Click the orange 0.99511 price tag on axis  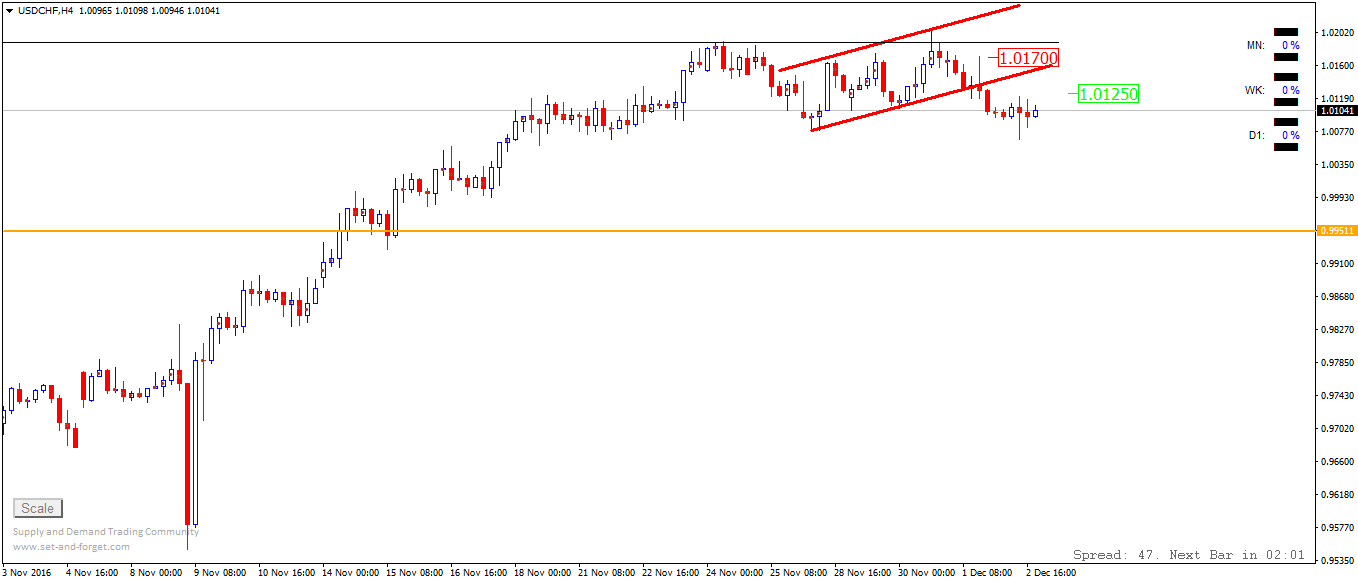pos(1337,230)
